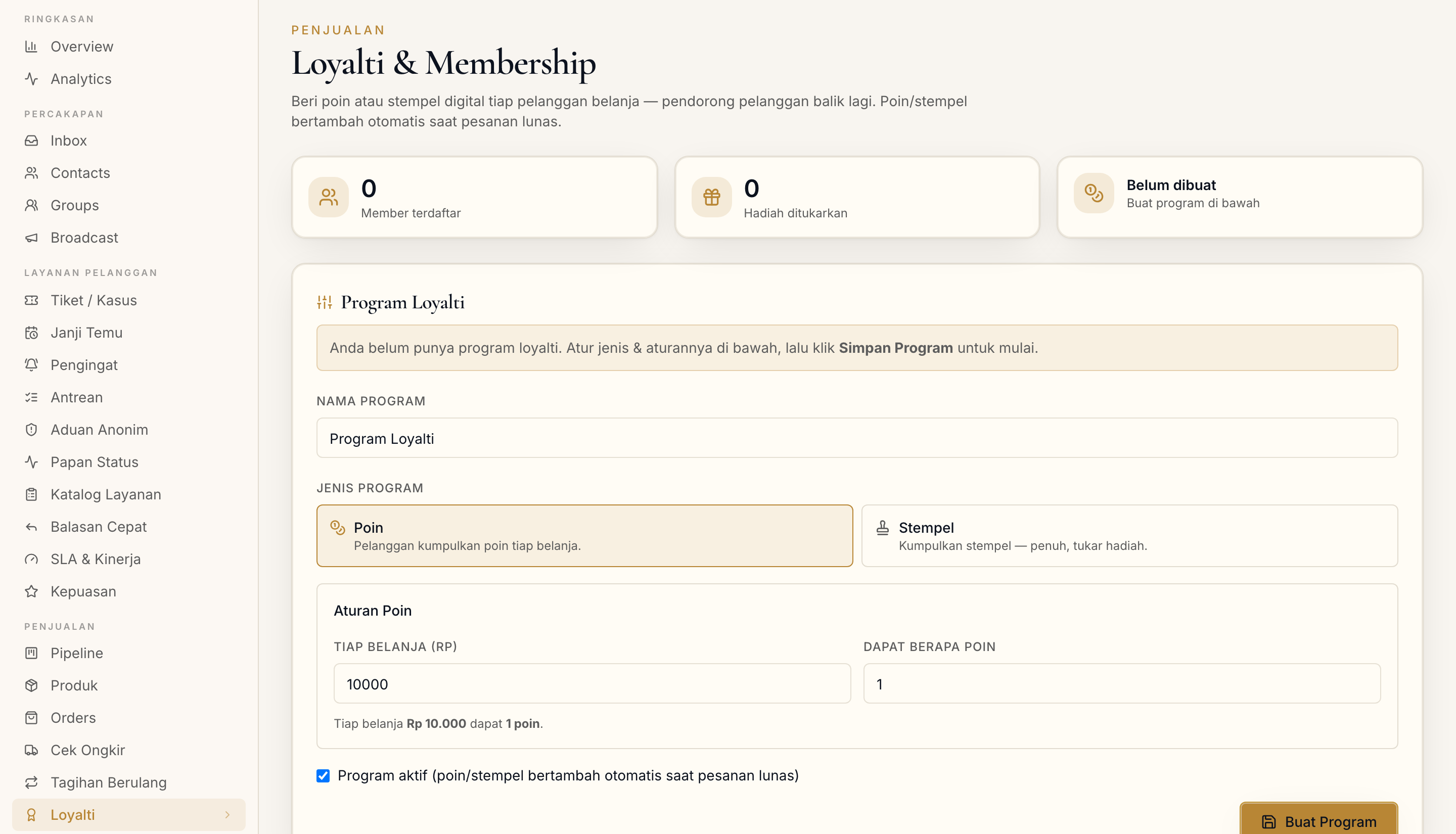Click the Produk box icon
This screenshot has height=834, width=1456.
click(x=31, y=685)
